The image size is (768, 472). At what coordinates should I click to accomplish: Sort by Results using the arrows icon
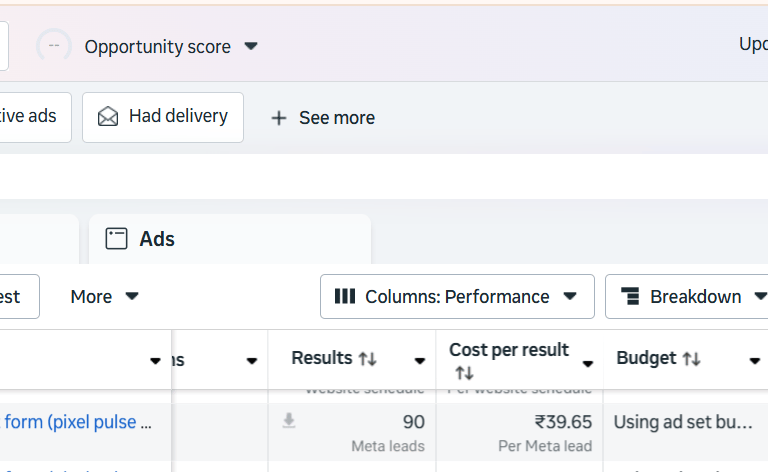[367, 358]
